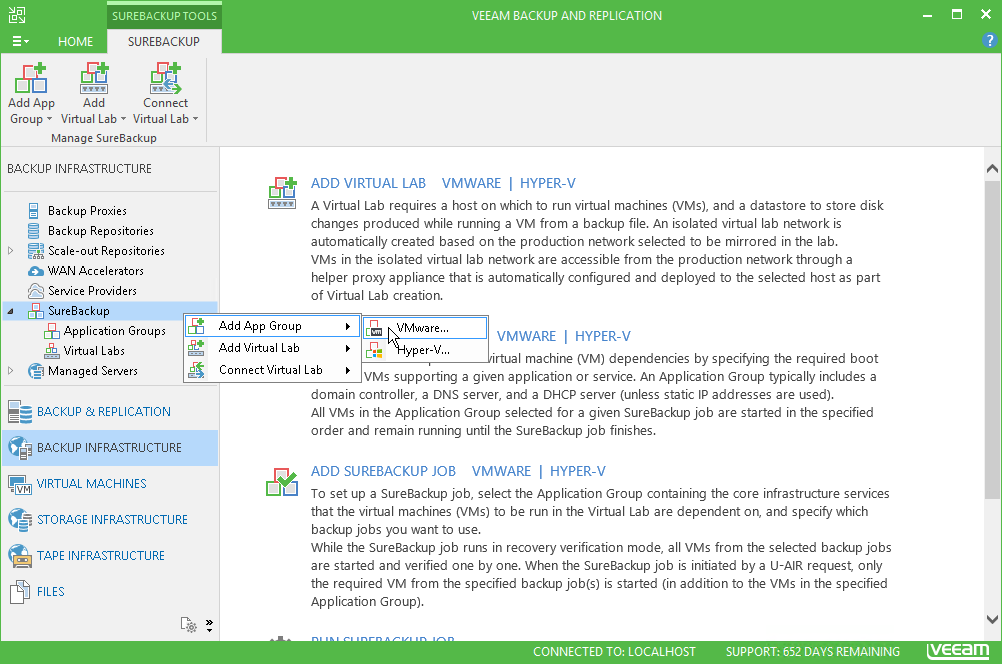The width and height of the screenshot is (1002, 664).
Task: Click VMWARE link next to Add SureBackup Job
Action: (501, 472)
